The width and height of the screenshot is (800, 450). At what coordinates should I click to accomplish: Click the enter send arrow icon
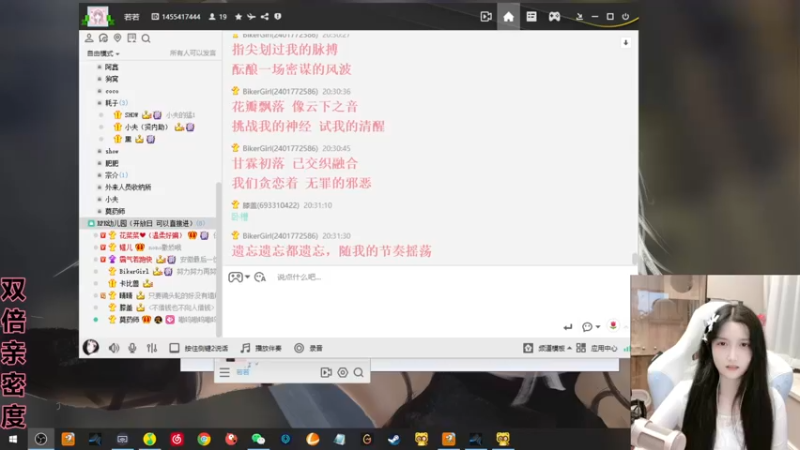coord(568,327)
